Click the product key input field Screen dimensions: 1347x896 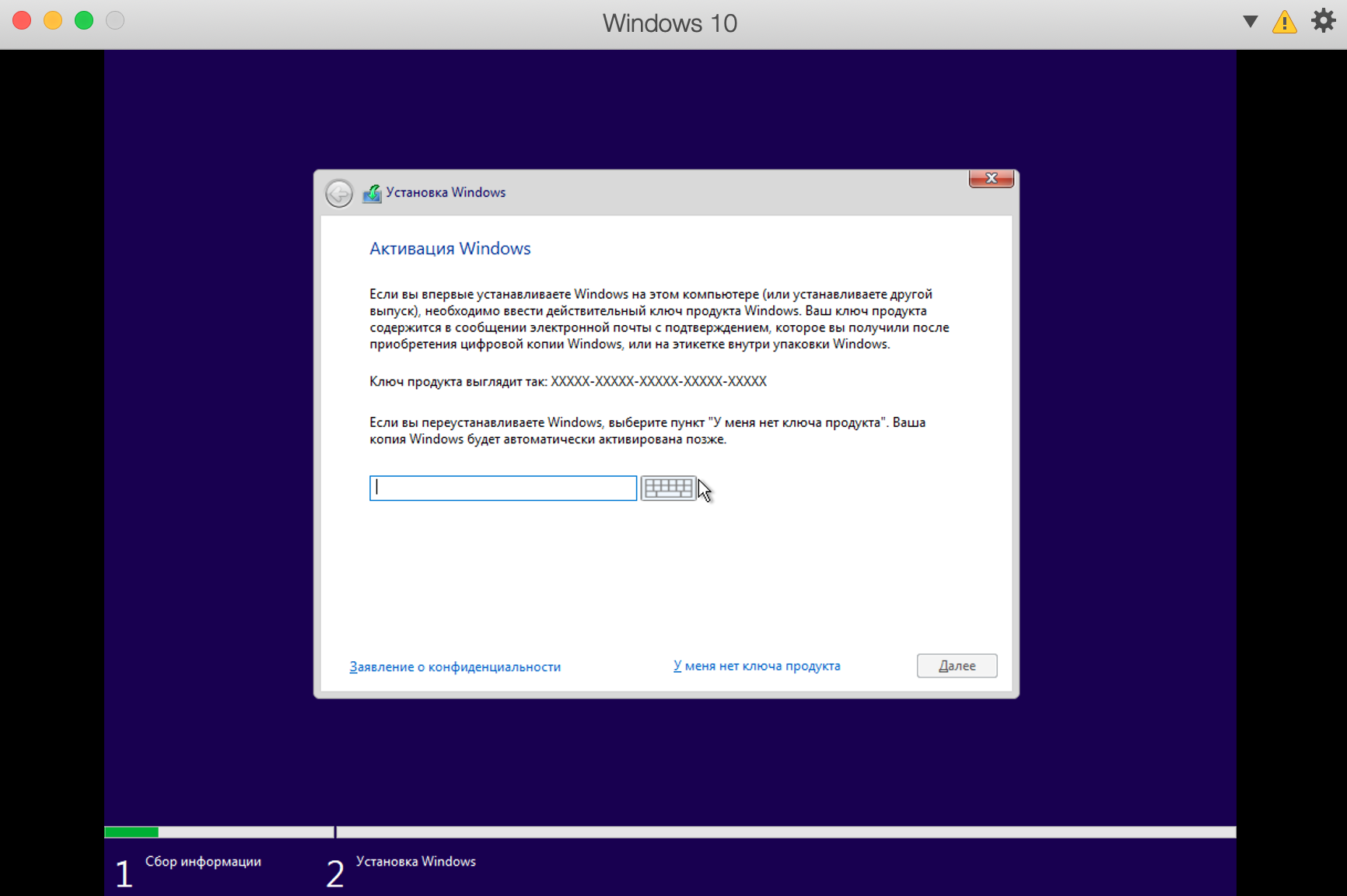coord(503,488)
